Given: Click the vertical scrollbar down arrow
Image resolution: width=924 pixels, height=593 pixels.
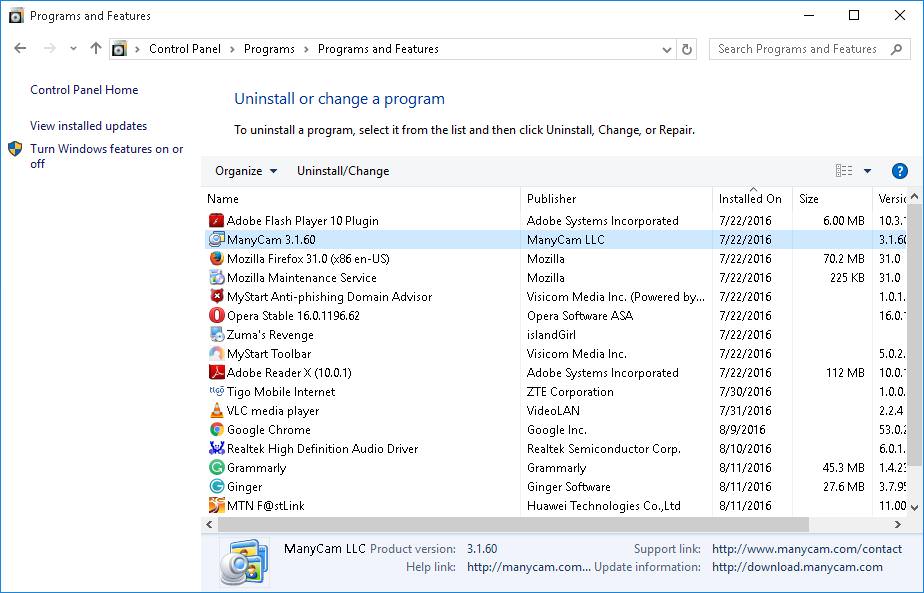Looking at the screenshot, I should 914,506.
